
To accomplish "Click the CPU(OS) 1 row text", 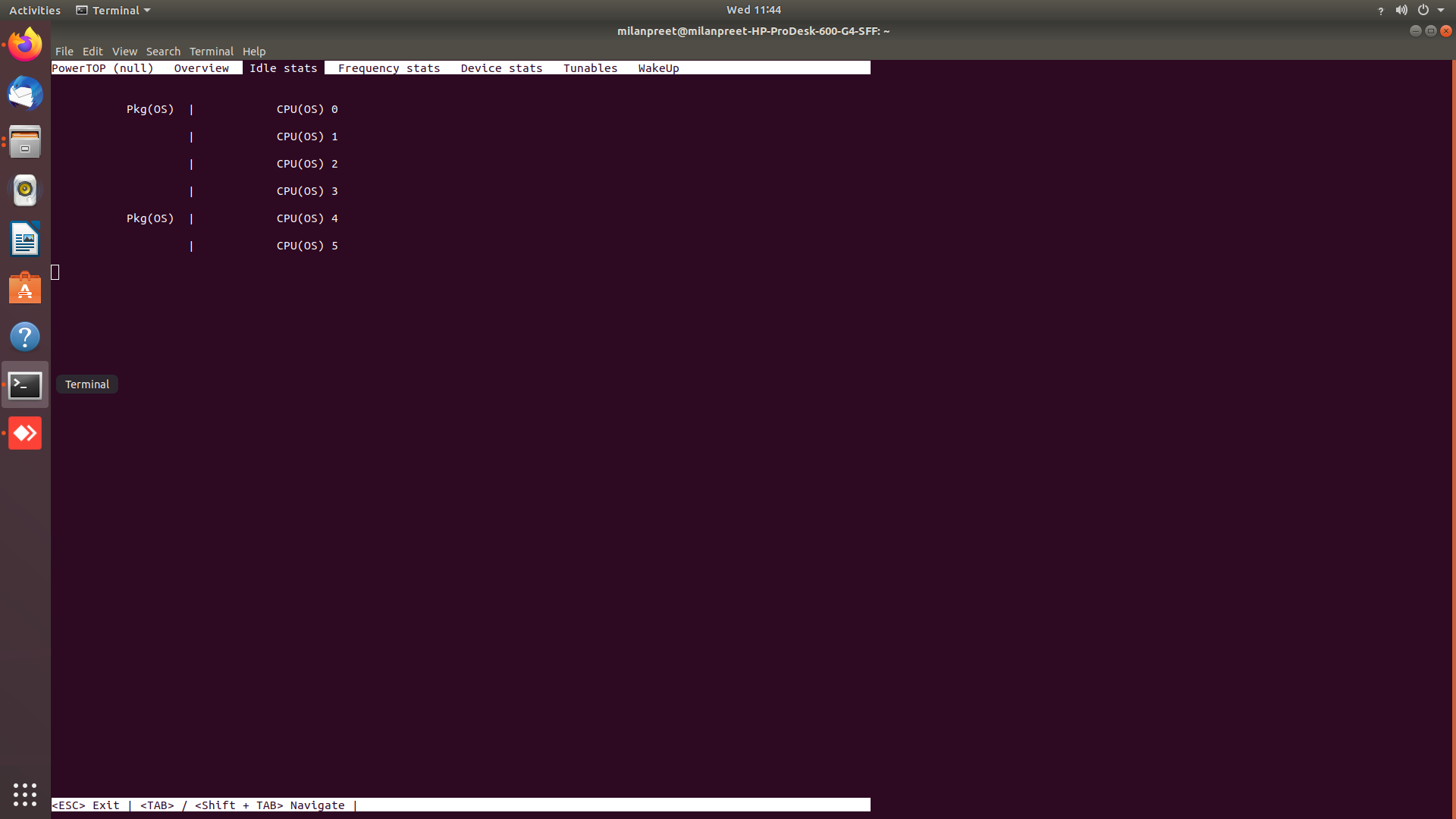I will pos(307,136).
